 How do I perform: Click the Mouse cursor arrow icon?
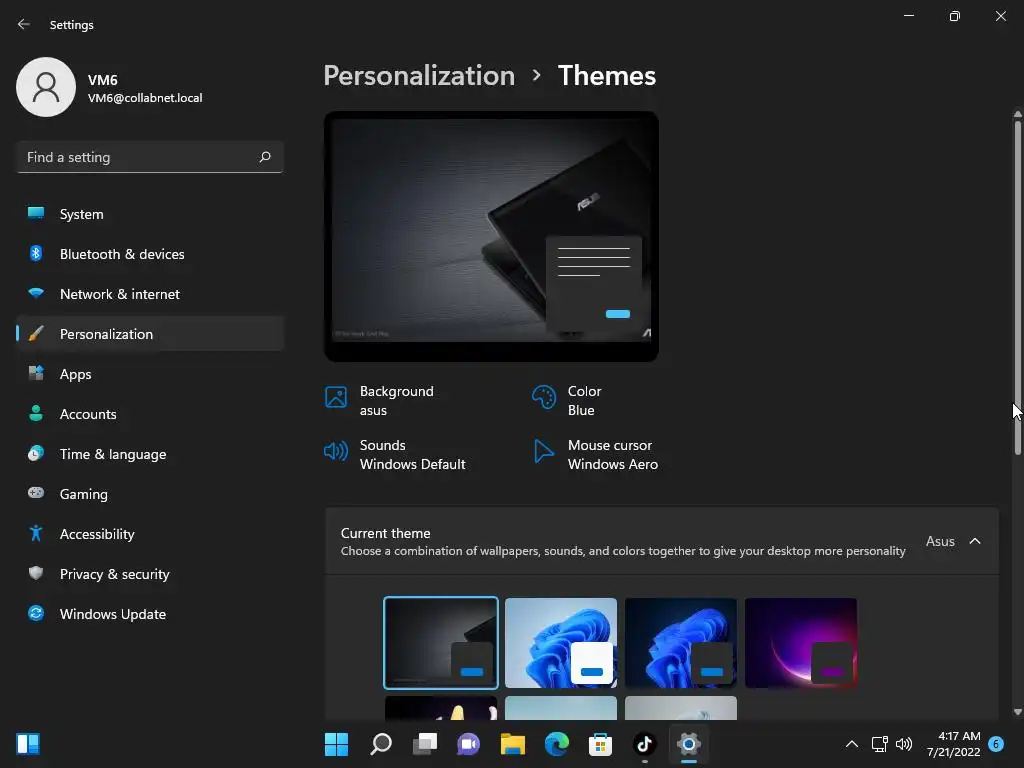point(543,451)
